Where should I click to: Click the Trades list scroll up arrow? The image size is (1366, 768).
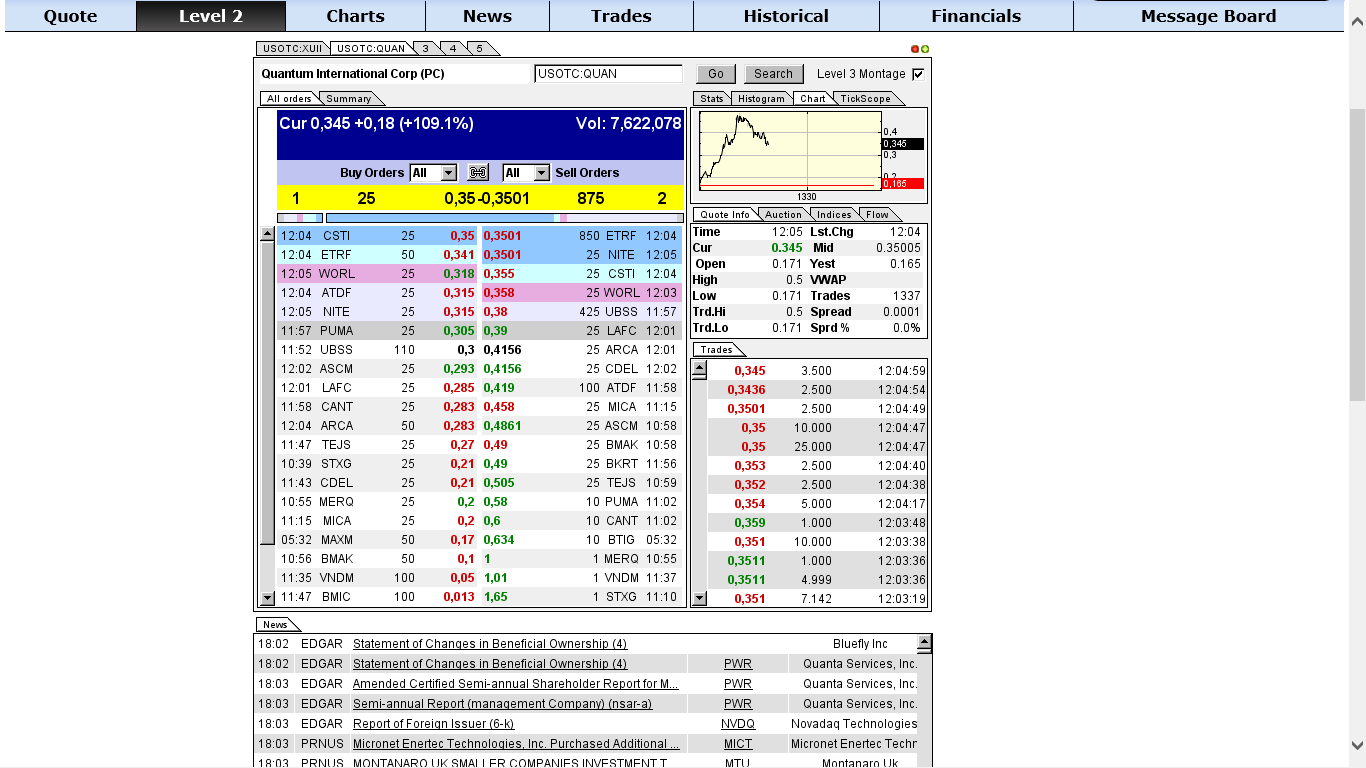(699, 369)
